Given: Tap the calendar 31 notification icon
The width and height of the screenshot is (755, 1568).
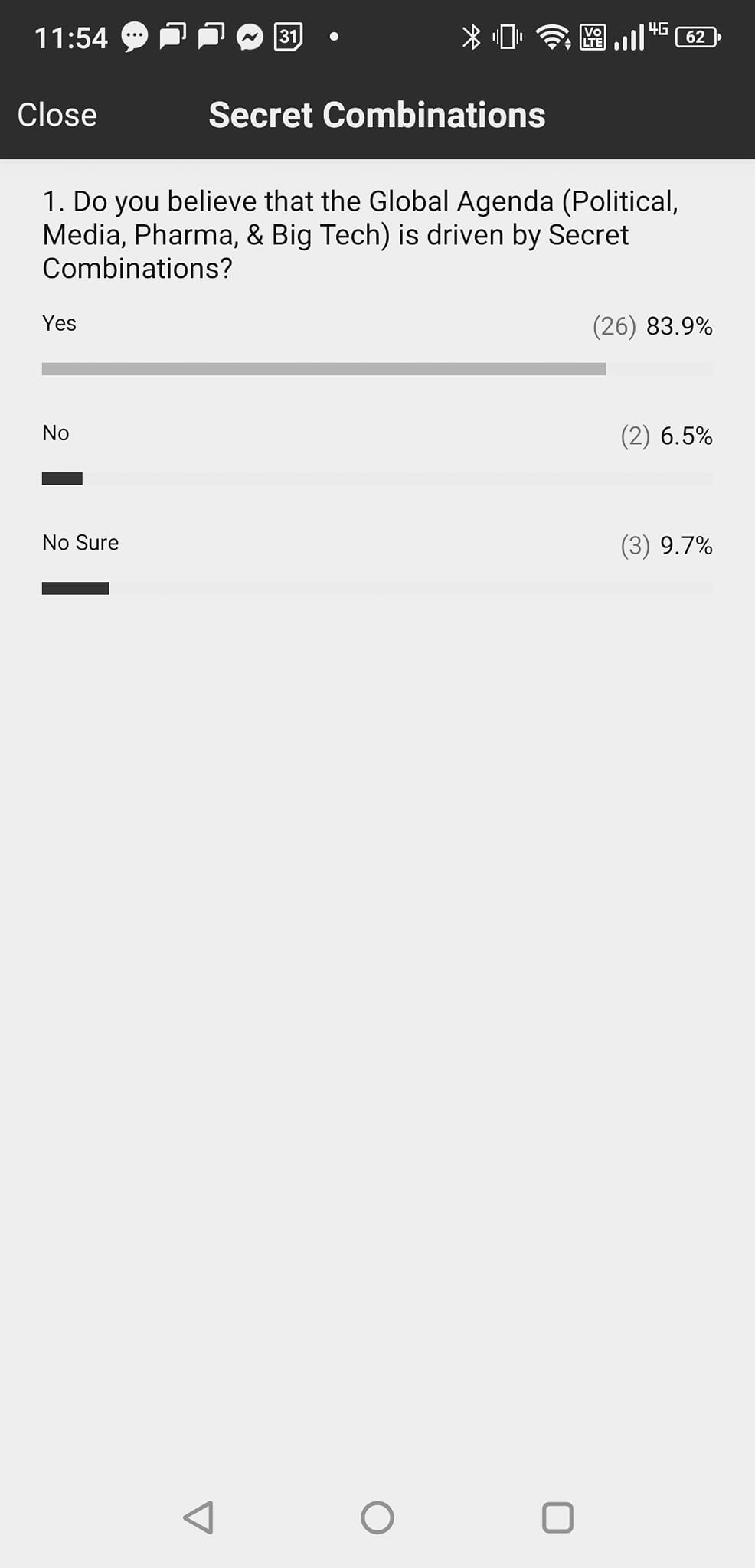Looking at the screenshot, I should click(288, 37).
